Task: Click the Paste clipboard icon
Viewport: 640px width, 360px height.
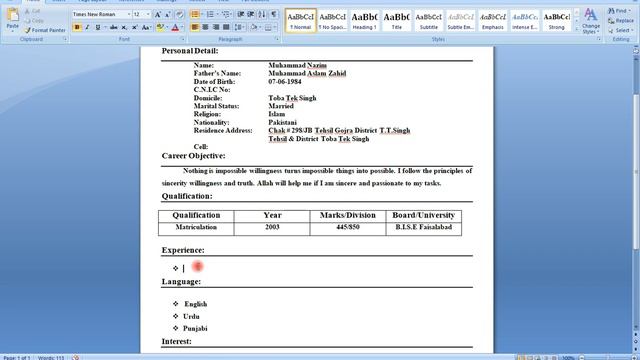Action: pyautogui.click(x=13, y=15)
